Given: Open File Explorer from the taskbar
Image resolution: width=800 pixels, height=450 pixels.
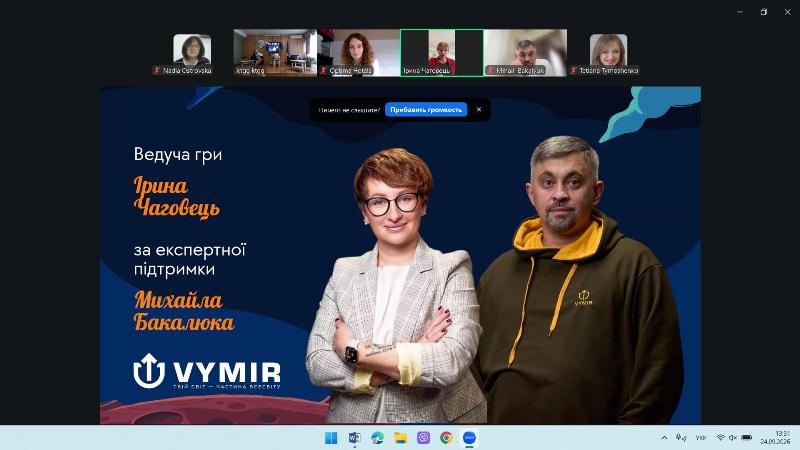Looking at the screenshot, I should pos(401,438).
